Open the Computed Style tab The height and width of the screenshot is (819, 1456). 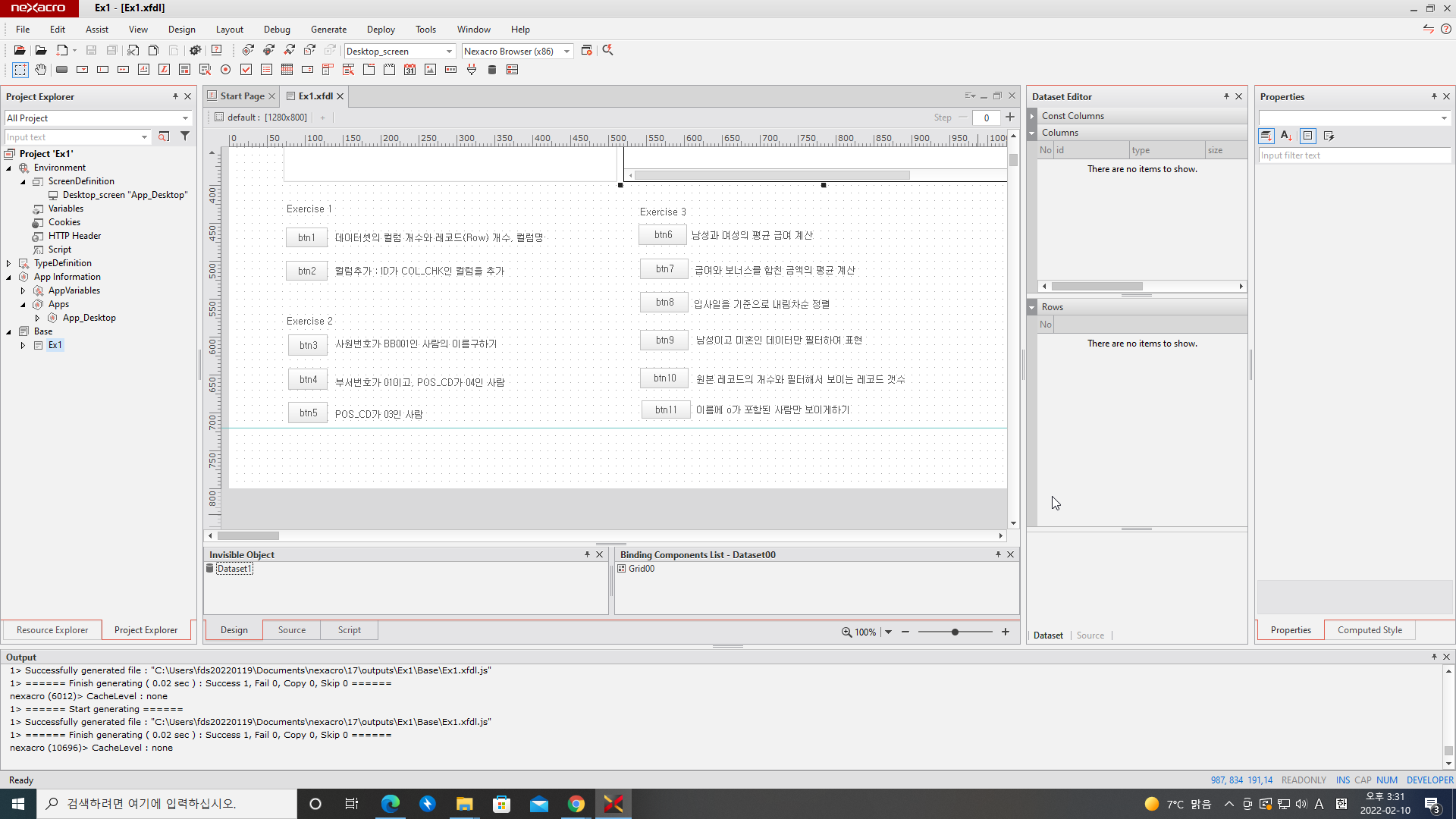pyautogui.click(x=1369, y=630)
